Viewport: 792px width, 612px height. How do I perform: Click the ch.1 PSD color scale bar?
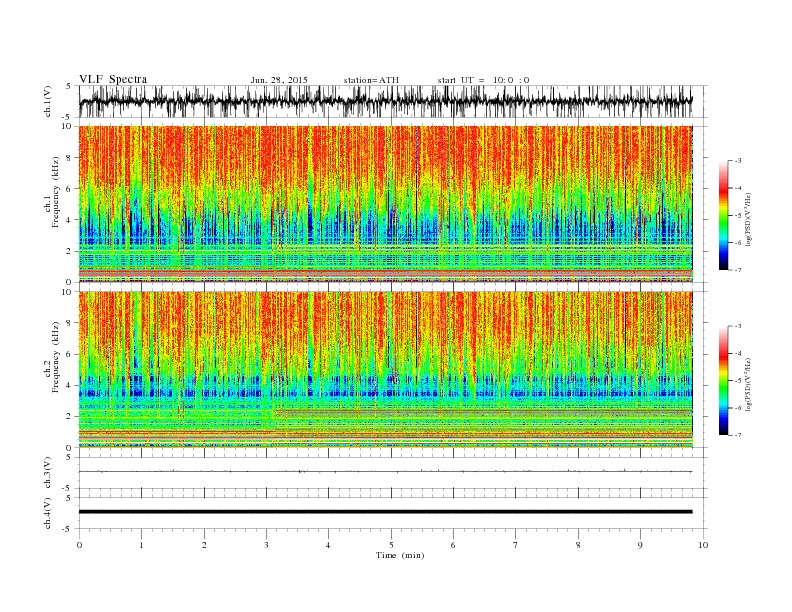(723, 215)
